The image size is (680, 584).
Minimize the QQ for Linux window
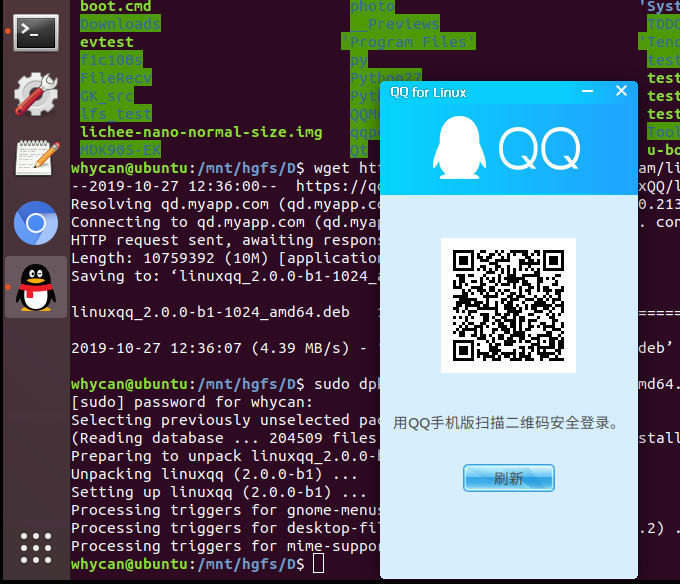click(588, 91)
